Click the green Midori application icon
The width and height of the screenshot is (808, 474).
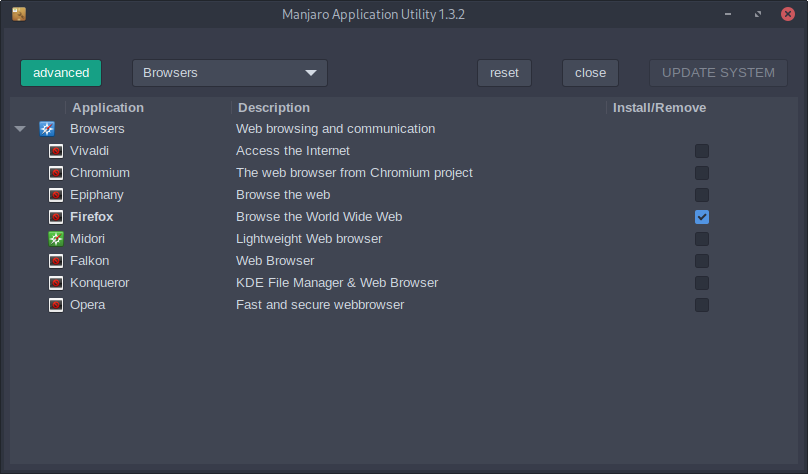click(56, 239)
